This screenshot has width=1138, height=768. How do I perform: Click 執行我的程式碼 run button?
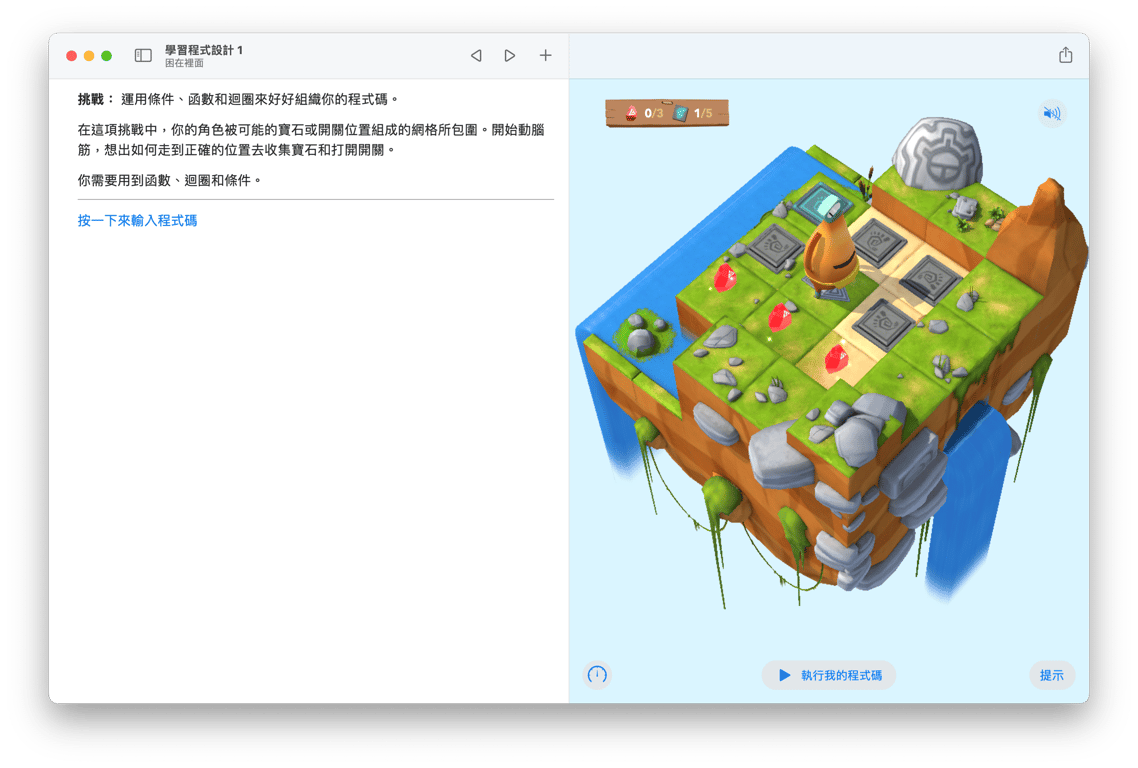(x=829, y=675)
